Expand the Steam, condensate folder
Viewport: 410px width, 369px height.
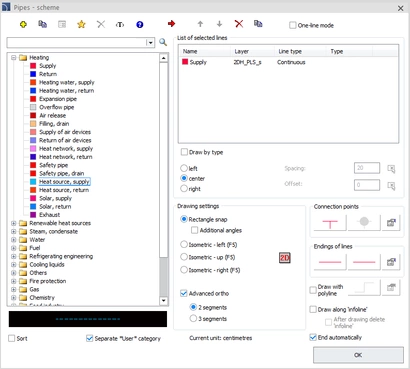tap(14, 231)
